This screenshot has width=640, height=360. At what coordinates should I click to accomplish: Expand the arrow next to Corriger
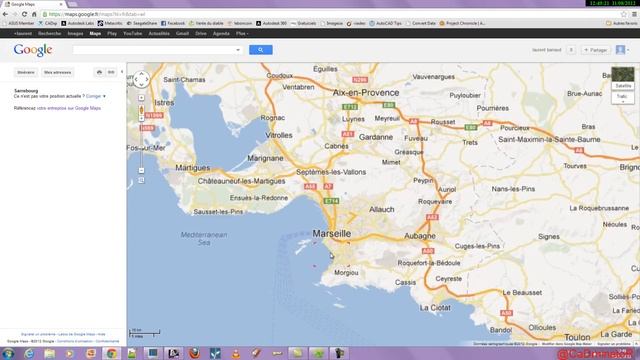(104, 96)
